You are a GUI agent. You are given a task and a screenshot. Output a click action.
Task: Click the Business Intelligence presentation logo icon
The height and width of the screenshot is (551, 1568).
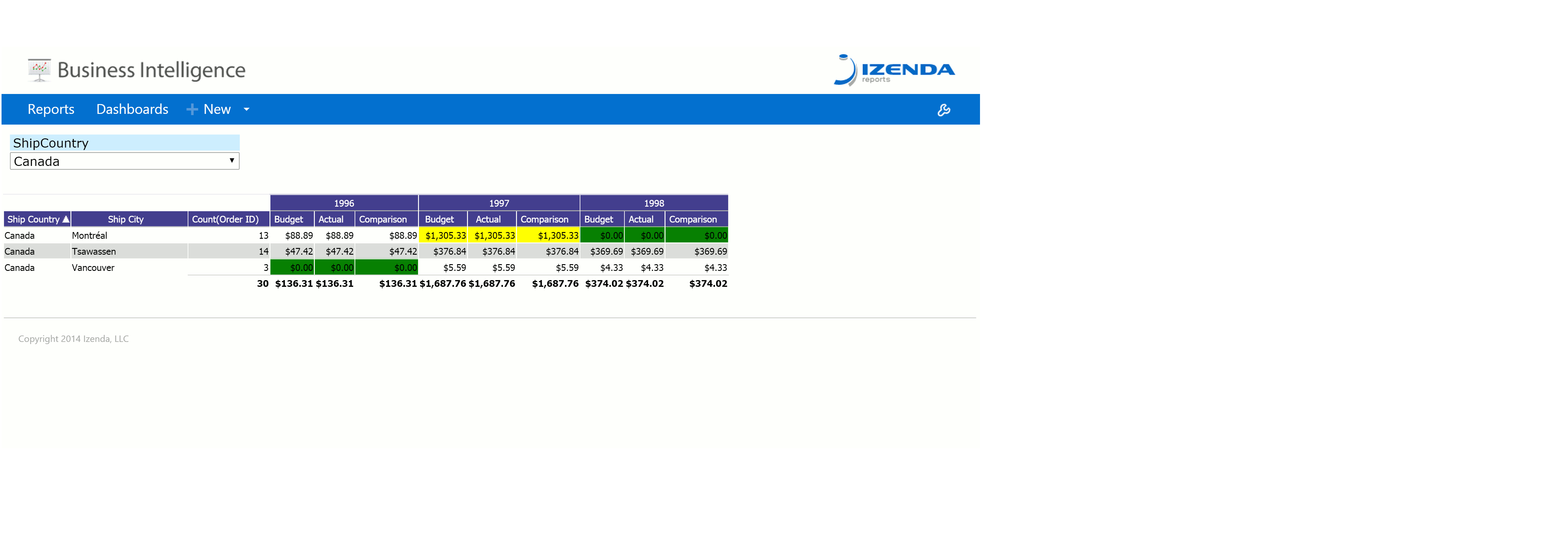point(40,70)
